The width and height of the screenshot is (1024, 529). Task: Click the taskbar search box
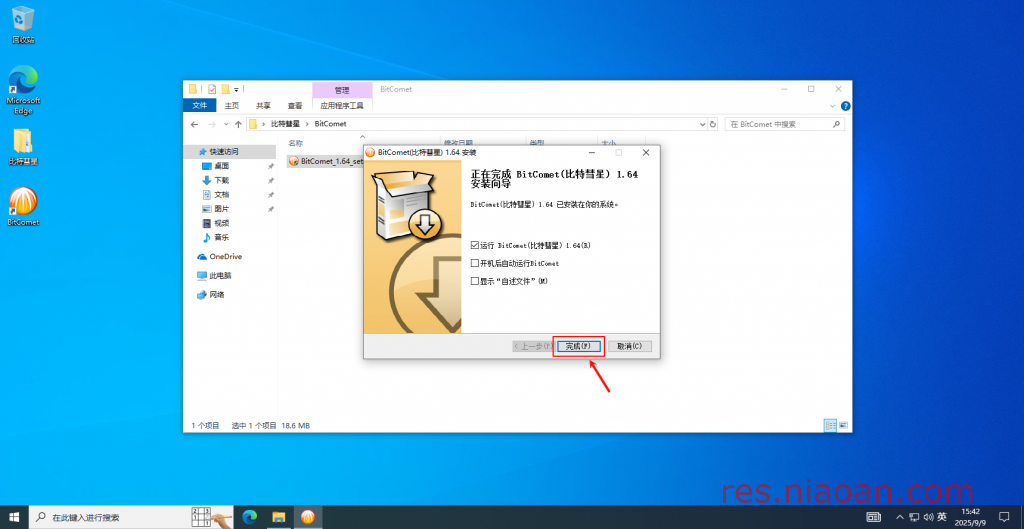point(132,517)
